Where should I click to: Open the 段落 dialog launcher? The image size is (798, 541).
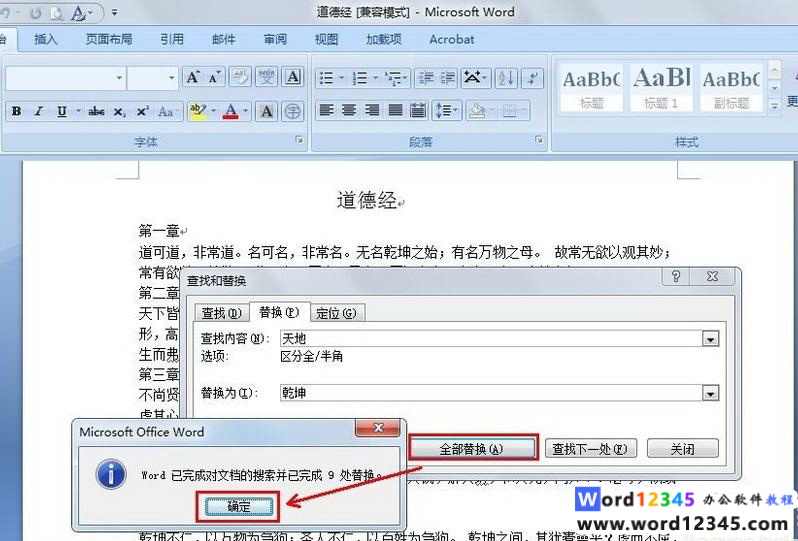coord(539,139)
